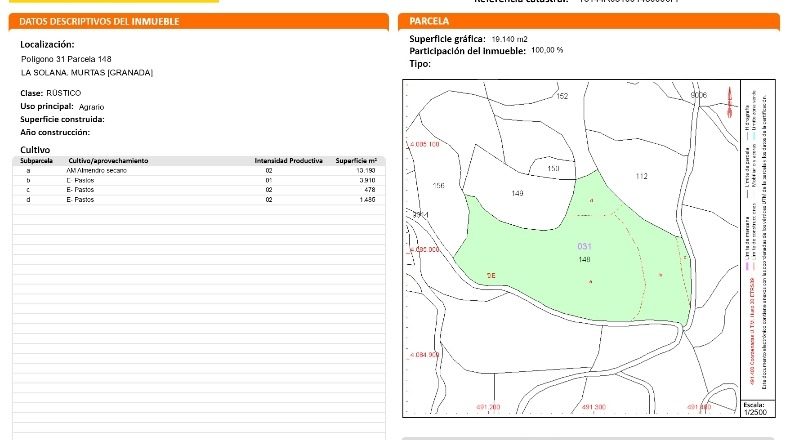Click the north arrow on the map

(729, 102)
